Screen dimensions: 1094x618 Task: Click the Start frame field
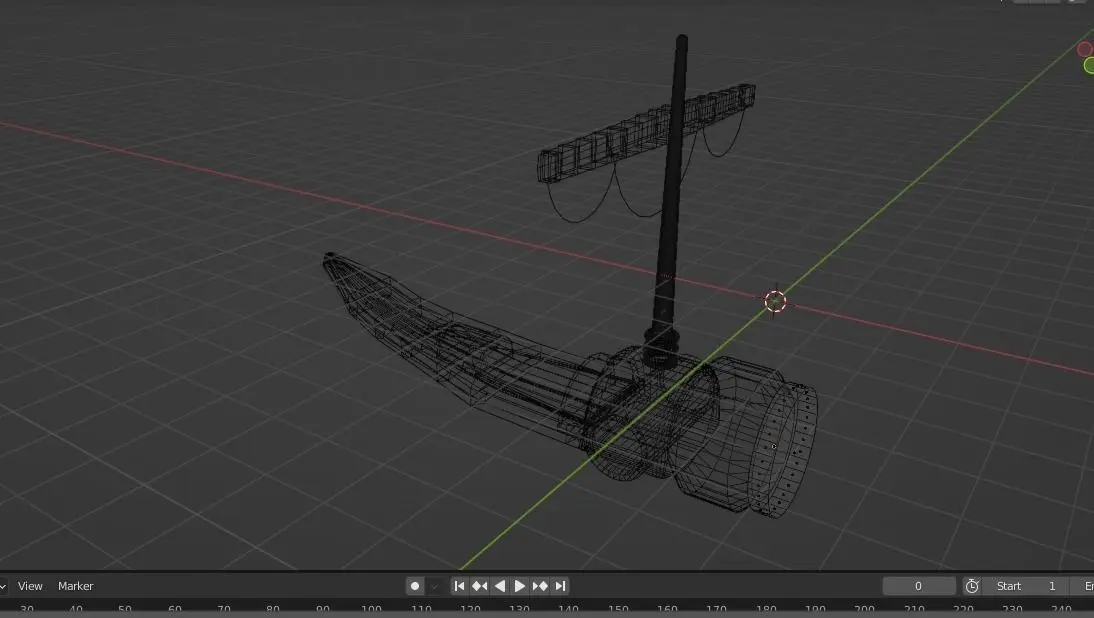click(1028, 586)
